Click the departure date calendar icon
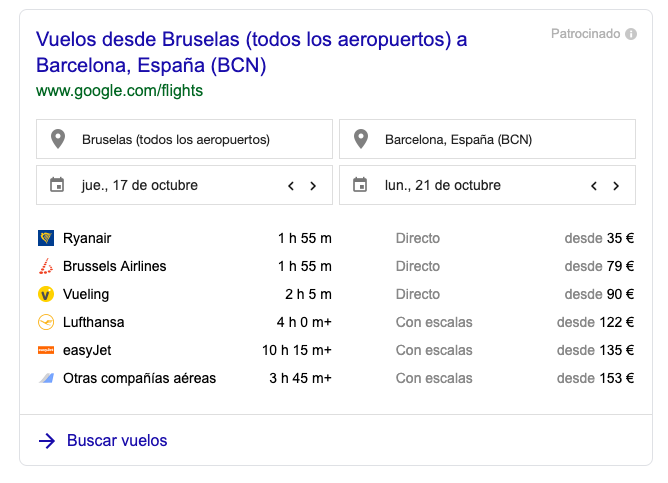 (57, 185)
